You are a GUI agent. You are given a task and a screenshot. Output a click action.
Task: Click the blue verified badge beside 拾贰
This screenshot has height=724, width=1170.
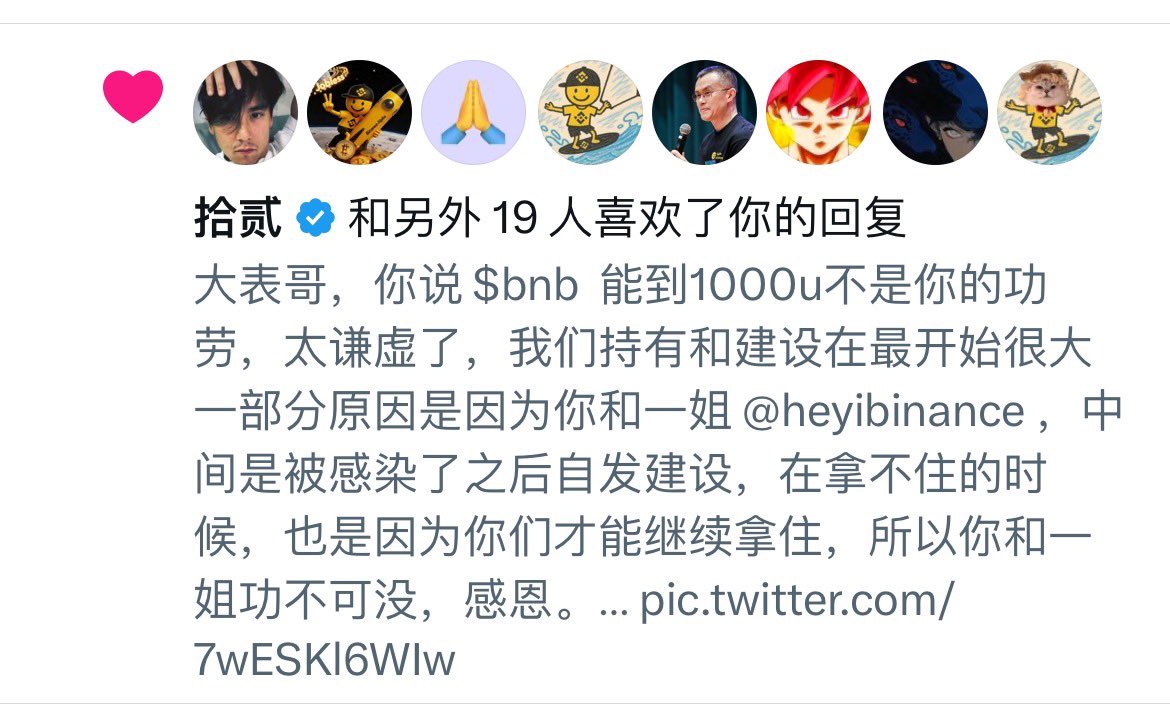click(x=315, y=218)
